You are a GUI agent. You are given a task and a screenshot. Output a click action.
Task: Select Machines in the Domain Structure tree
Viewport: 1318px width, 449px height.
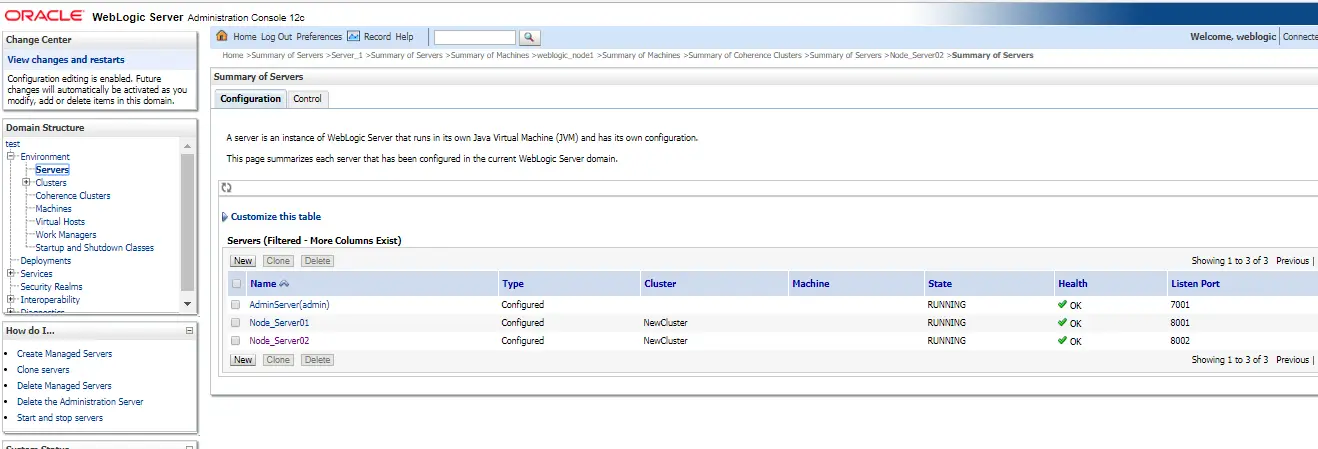[x=53, y=209]
